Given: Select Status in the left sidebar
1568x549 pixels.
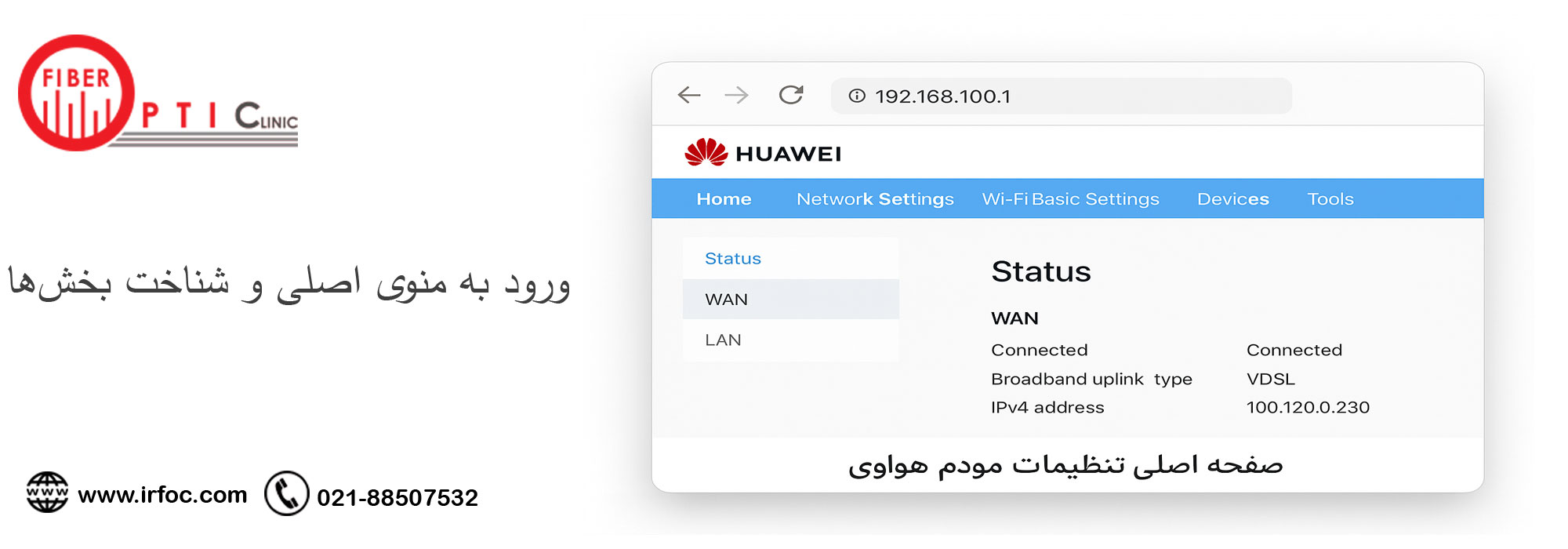Looking at the screenshot, I should pos(733,259).
